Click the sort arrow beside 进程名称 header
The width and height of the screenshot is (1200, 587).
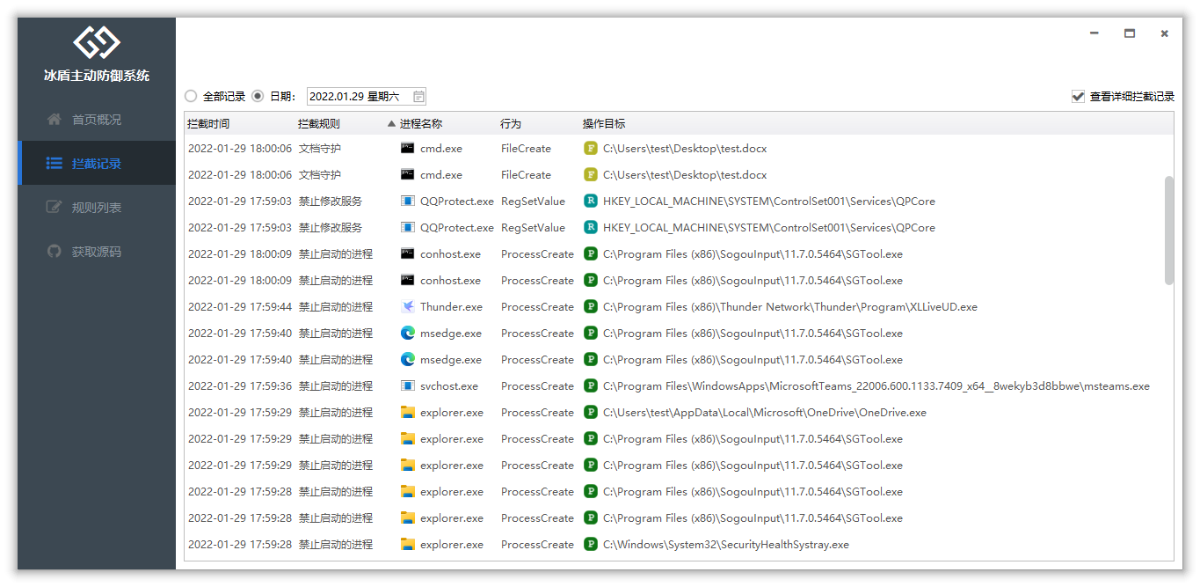point(391,124)
